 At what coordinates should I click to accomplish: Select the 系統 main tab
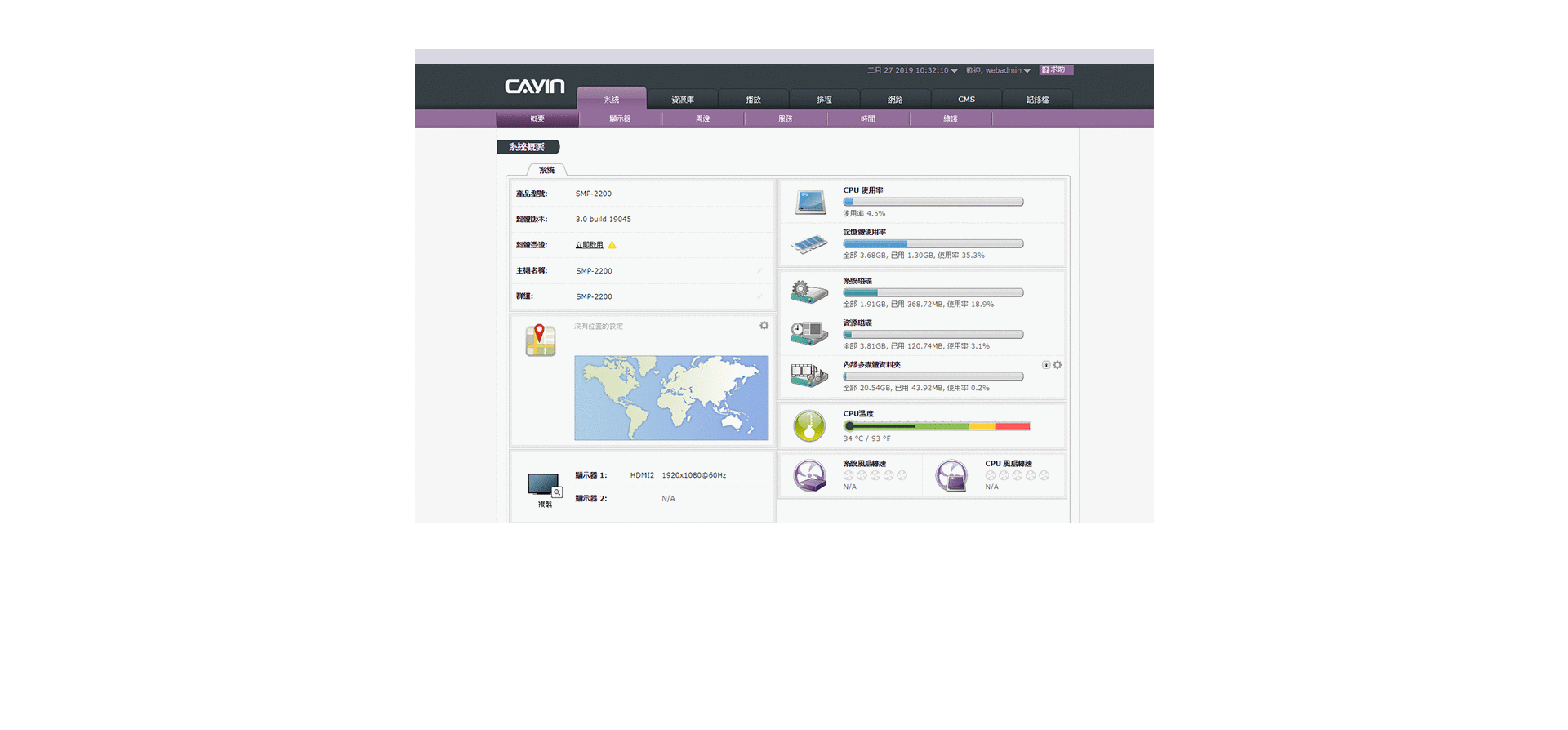point(612,99)
